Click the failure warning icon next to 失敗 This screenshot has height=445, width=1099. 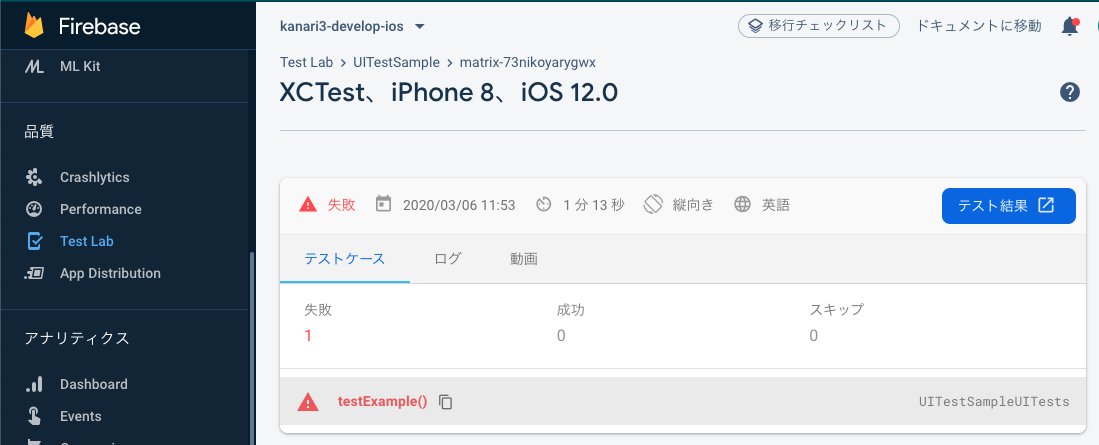pos(308,205)
